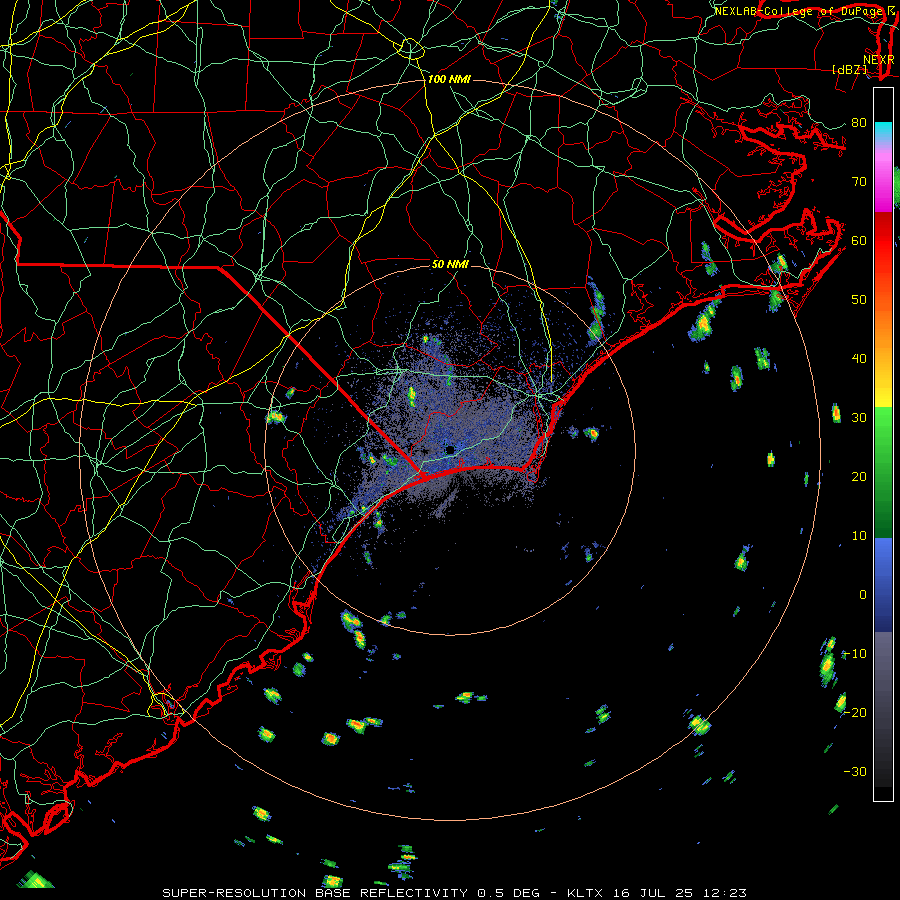
Task: Click the -20 value on the dBZ scale
Action: 855,713
